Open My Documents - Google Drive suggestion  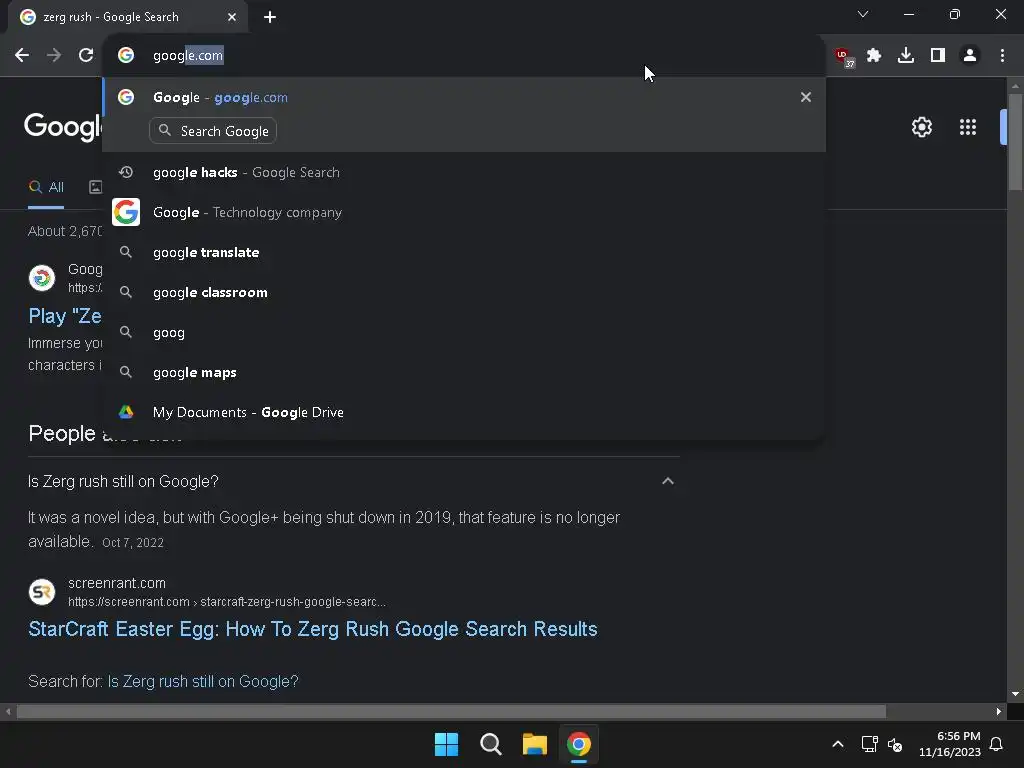[464, 412]
